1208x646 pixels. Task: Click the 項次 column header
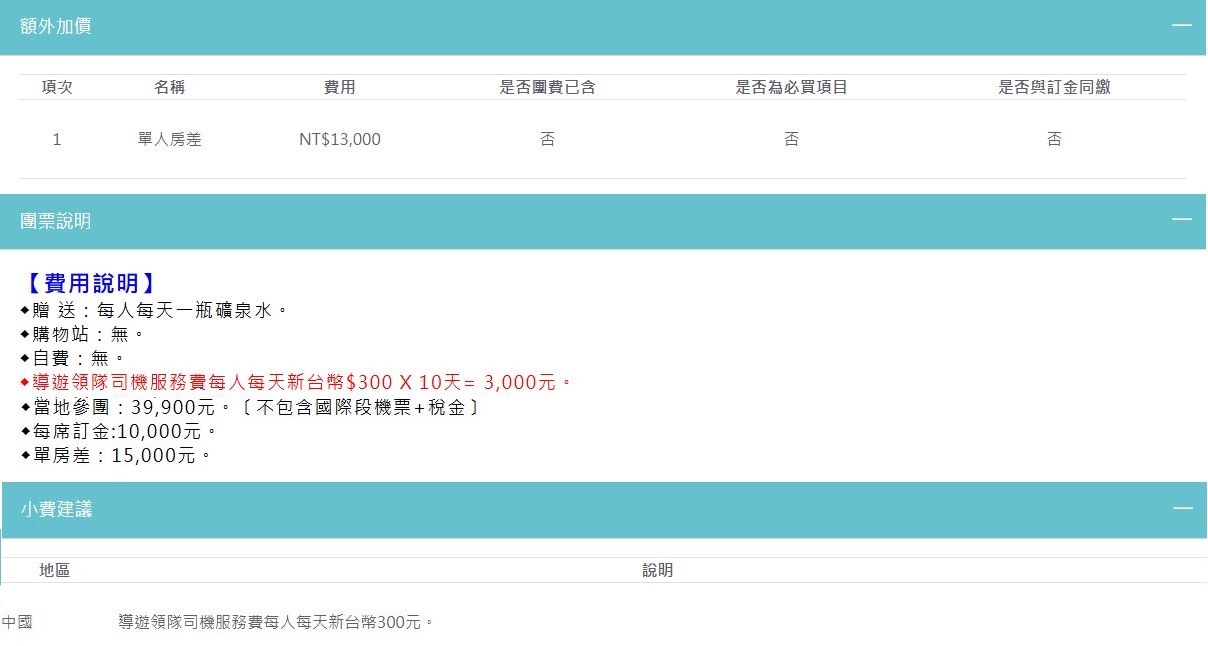(x=57, y=87)
